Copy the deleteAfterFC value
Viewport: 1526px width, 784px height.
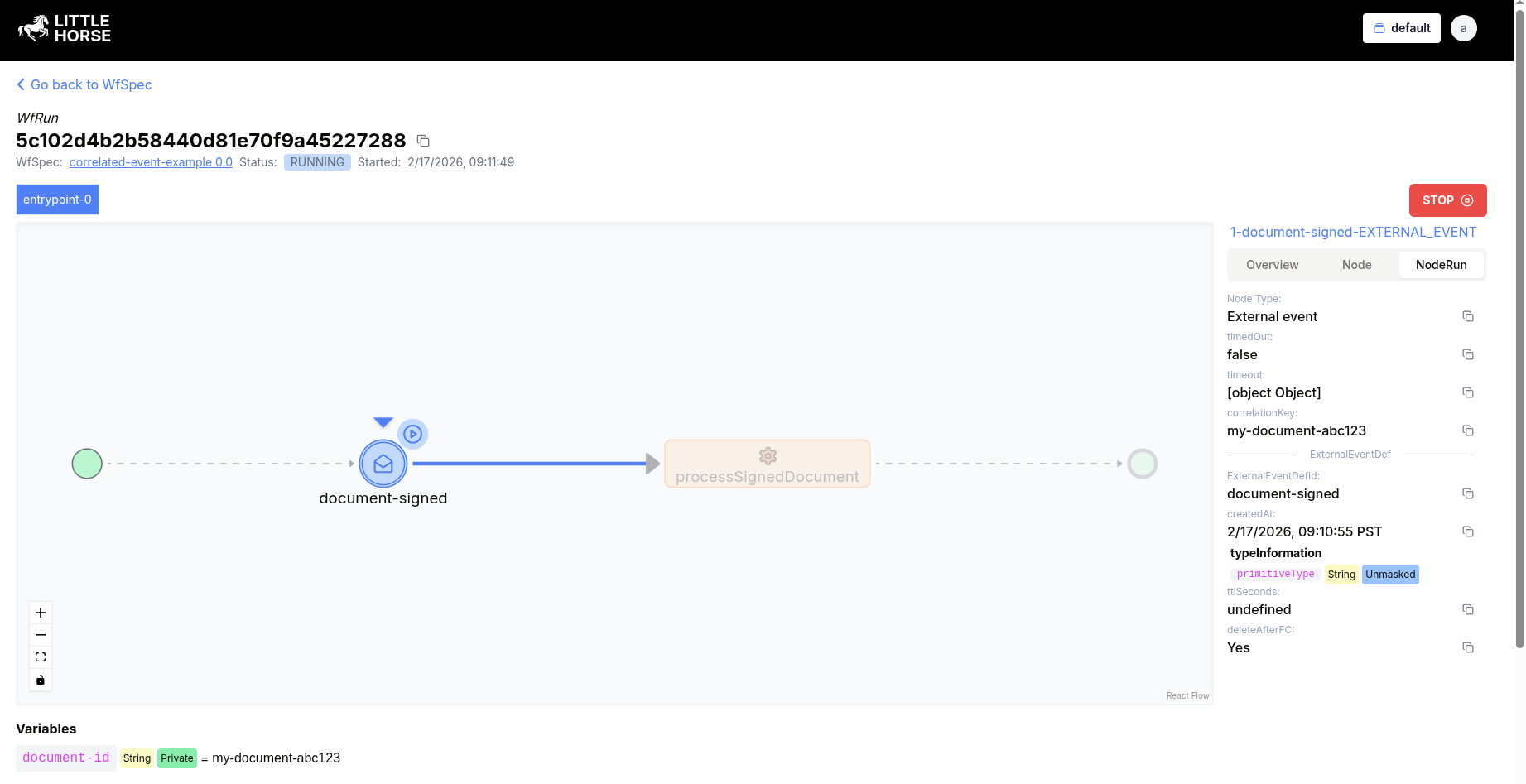[1469, 647]
